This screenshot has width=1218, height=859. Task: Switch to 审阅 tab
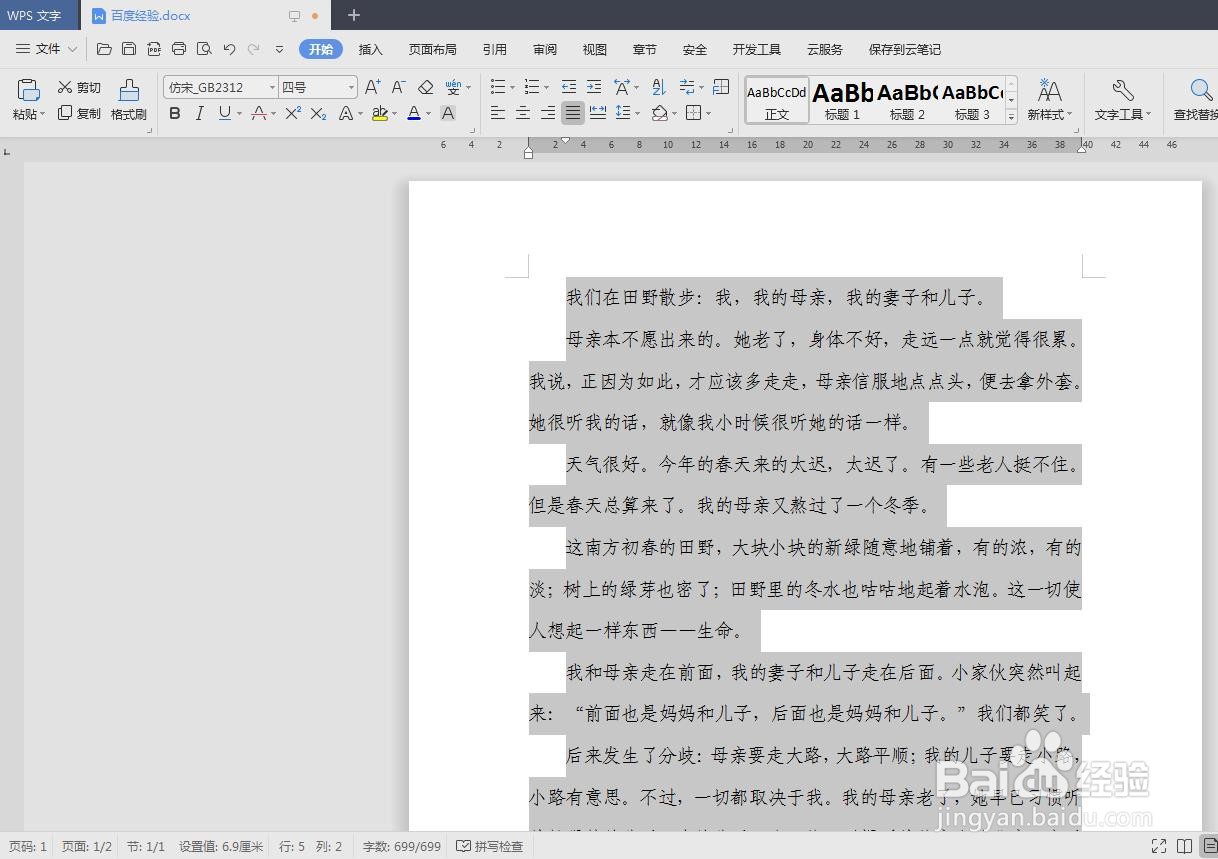545,49
